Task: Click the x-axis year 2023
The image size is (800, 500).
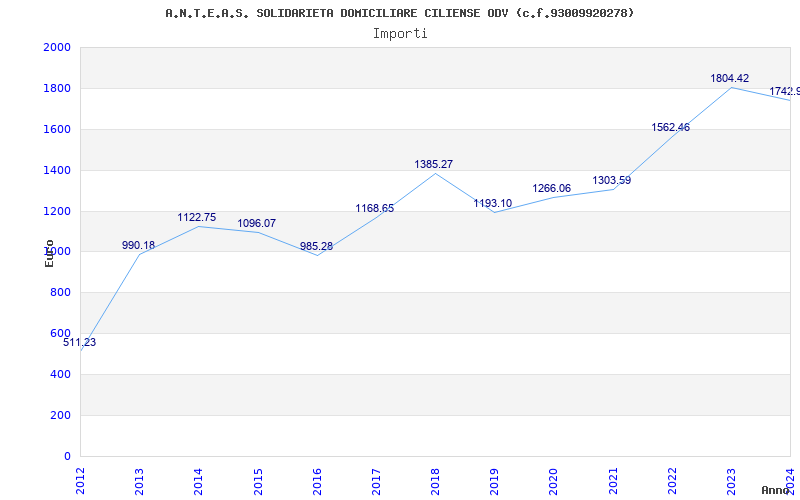Action: tap(731, 481)
